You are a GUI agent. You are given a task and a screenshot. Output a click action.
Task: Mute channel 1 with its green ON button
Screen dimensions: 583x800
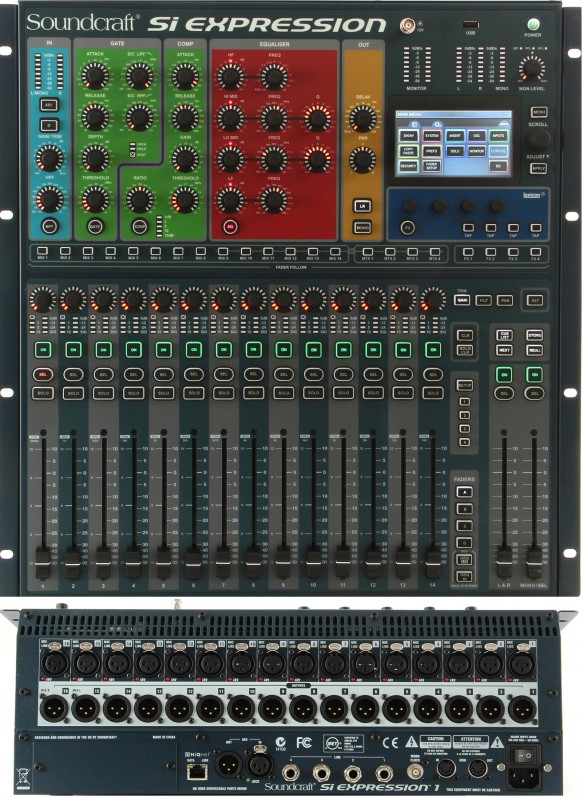[43, 350]
